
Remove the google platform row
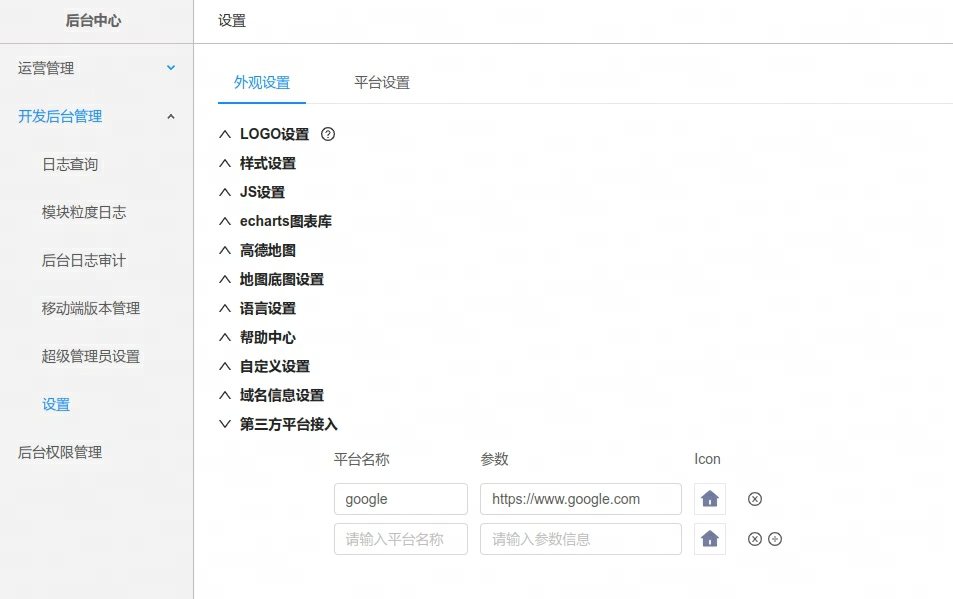[755, 499]
